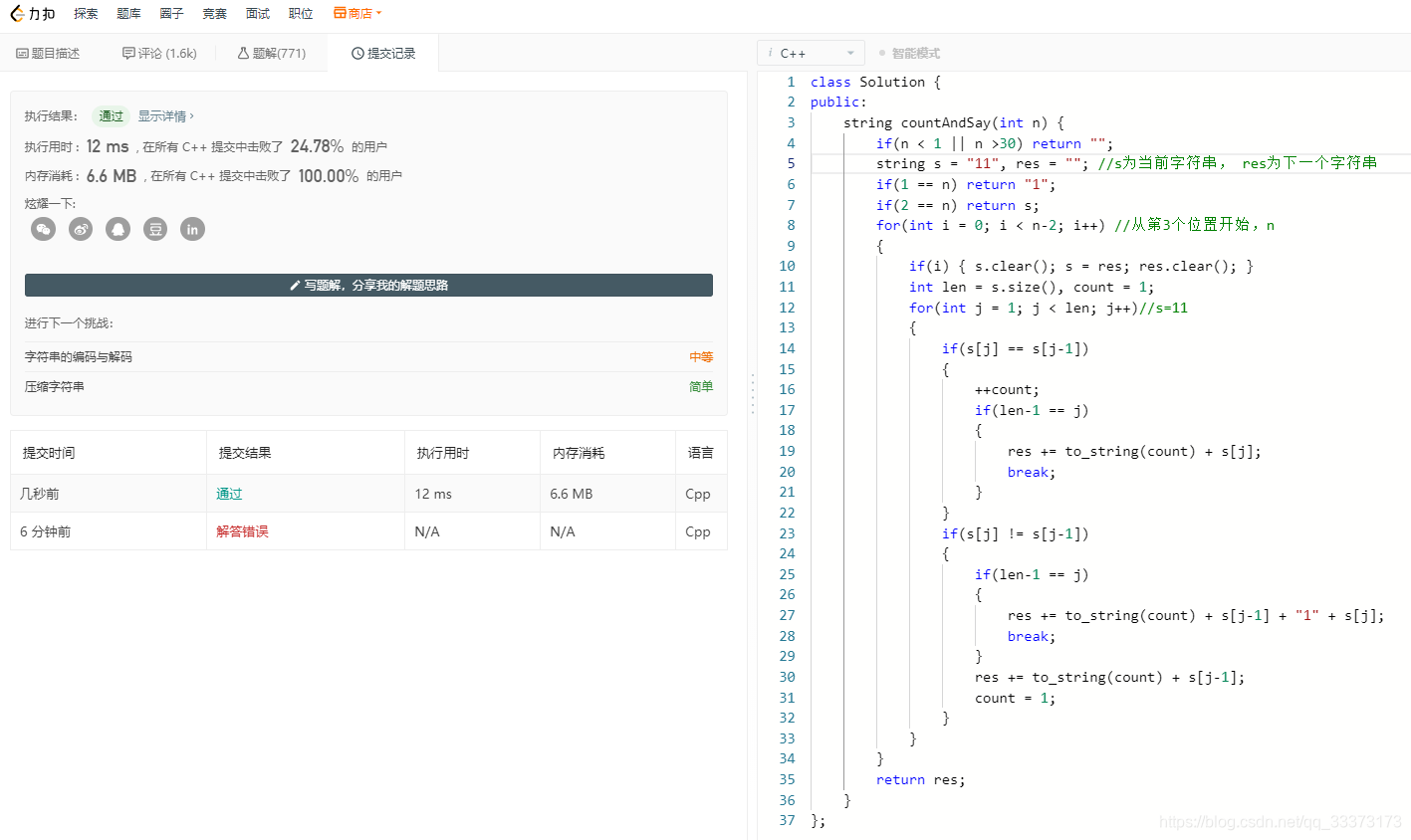
Task: Click the LeetCode 力扣 logo
Action: (x=33, y=13)
